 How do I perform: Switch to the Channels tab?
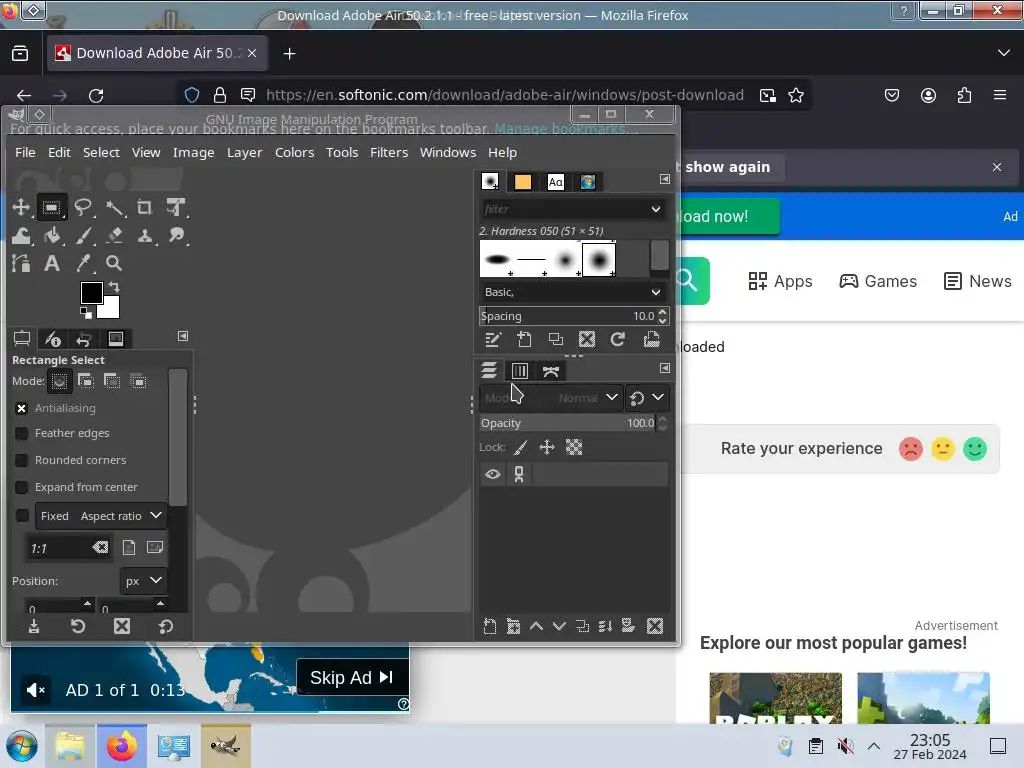pyautogui.click(x=520, y=372)
